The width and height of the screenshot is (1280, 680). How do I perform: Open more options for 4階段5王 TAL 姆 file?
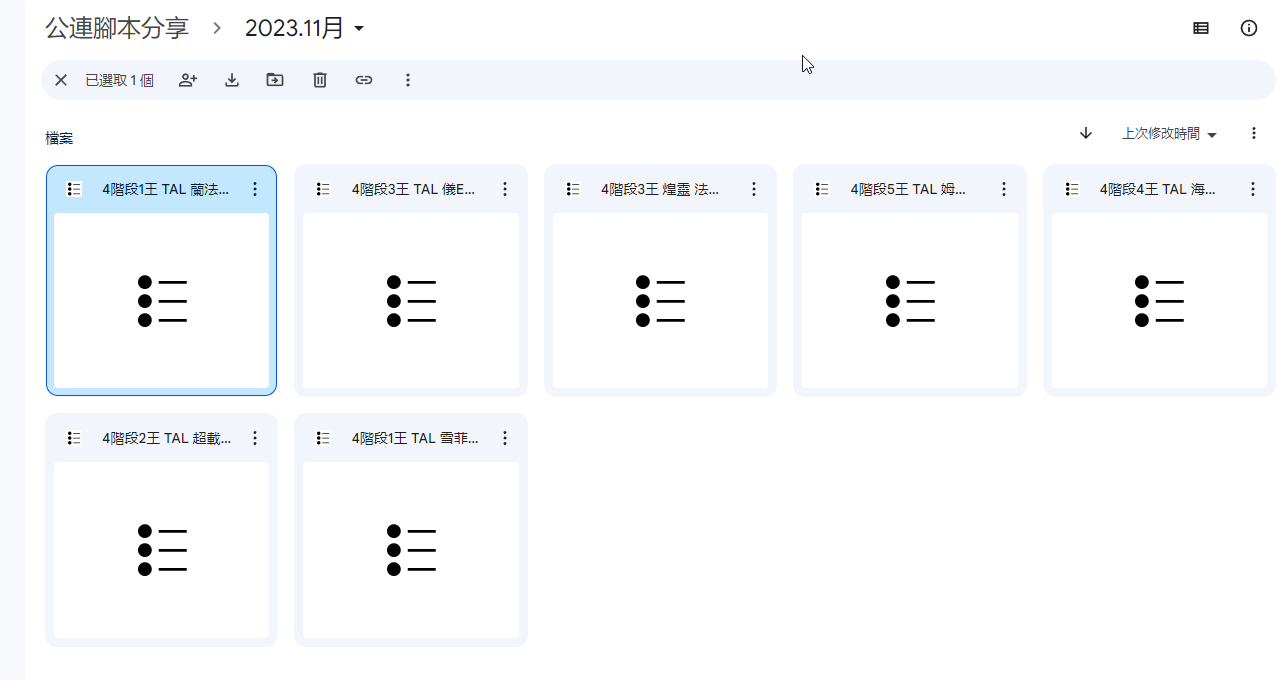point(1003,189)
